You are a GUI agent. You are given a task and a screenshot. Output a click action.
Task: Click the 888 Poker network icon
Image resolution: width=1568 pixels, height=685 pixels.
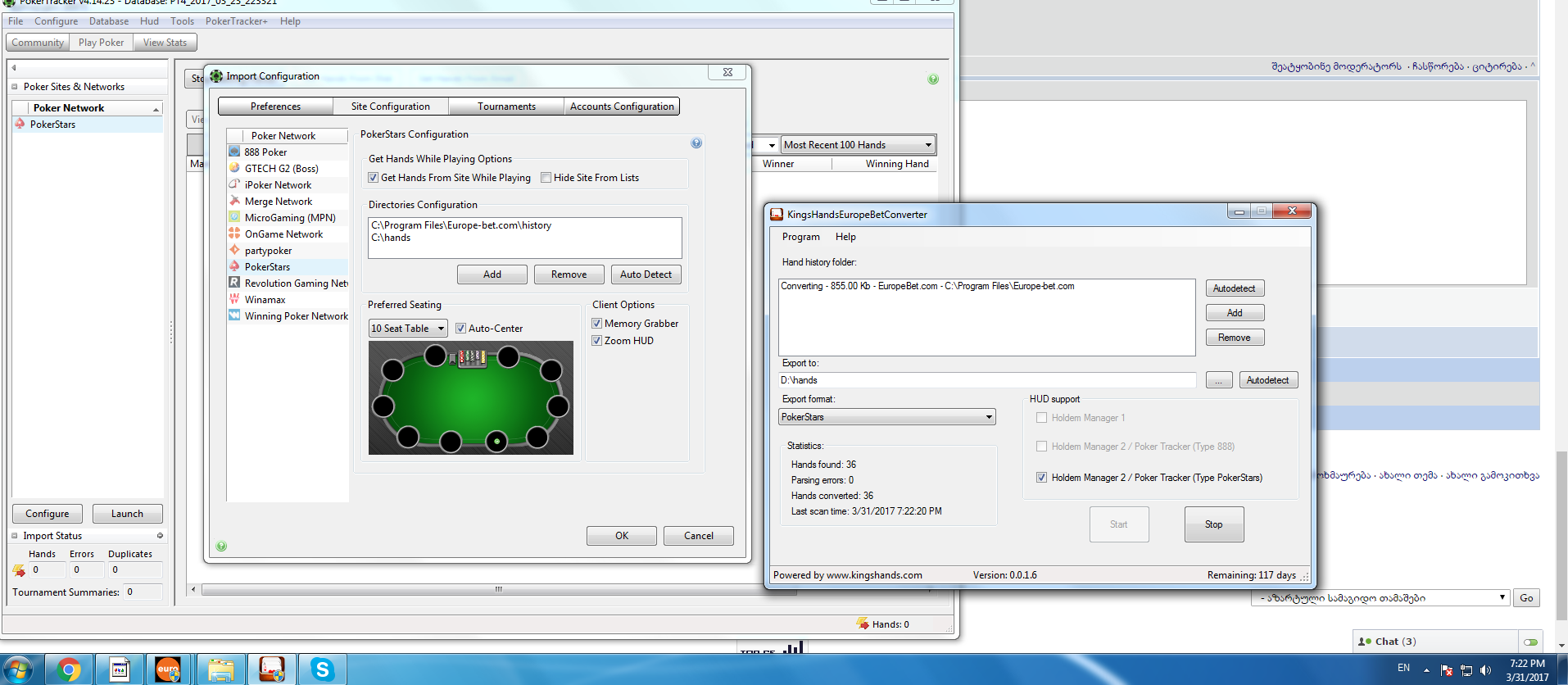point(234,152)
